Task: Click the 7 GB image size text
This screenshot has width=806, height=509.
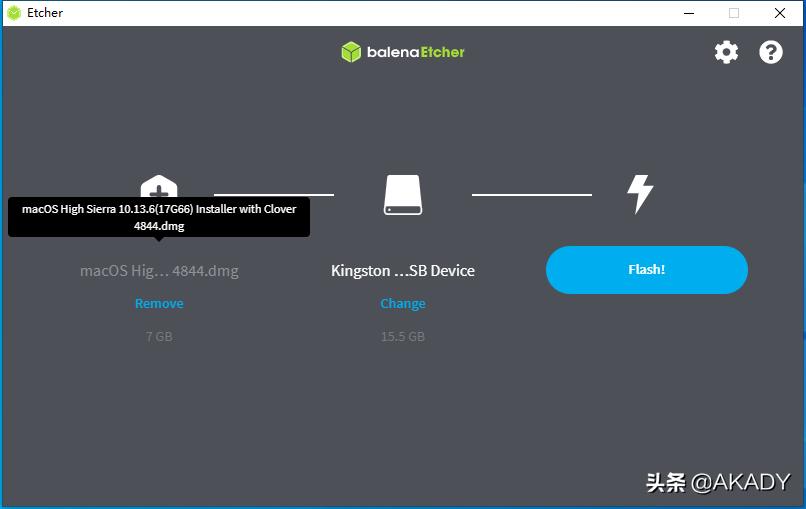Action: point(159,337)
